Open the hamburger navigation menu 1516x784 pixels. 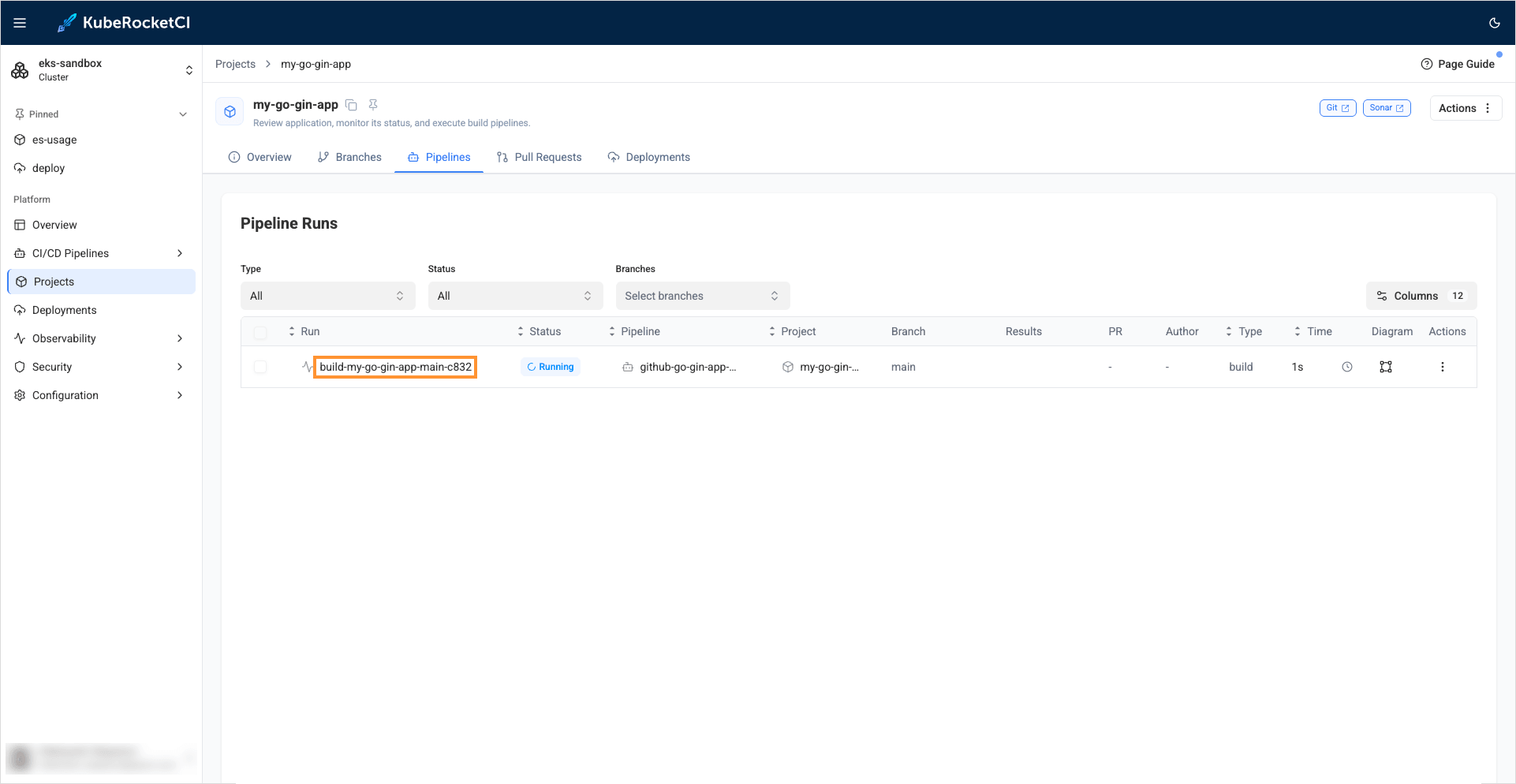(20, 22)
